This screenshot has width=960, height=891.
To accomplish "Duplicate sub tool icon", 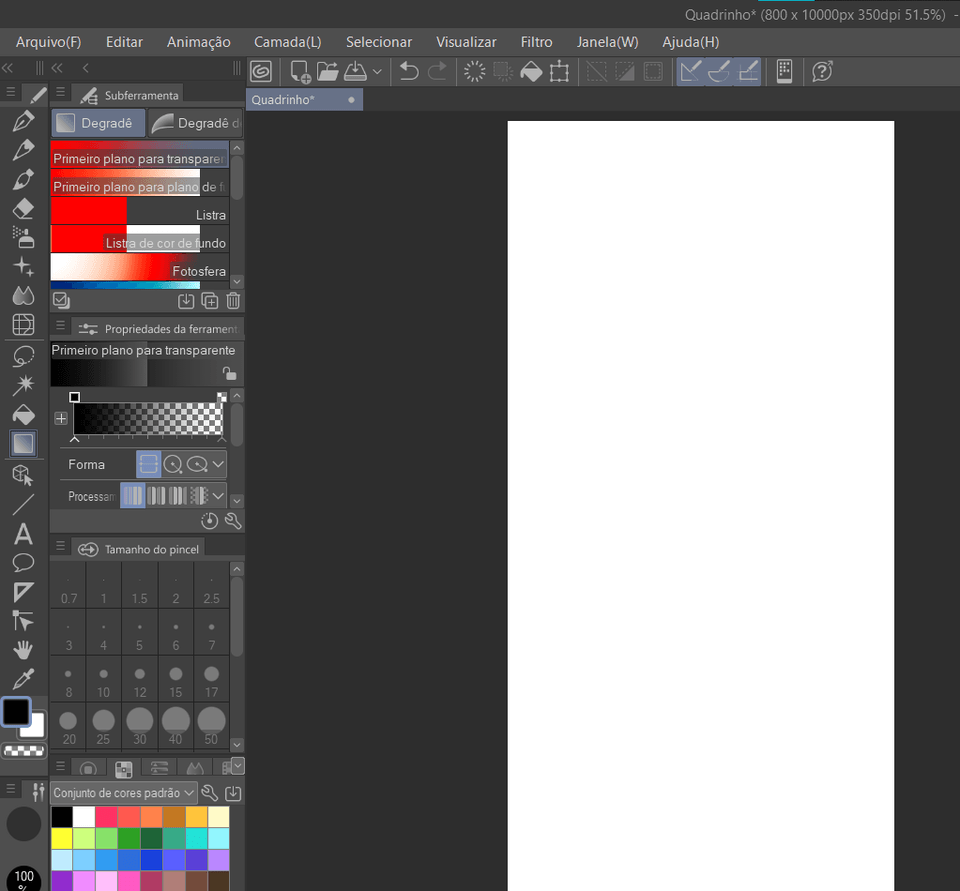I will coord(210,301).
